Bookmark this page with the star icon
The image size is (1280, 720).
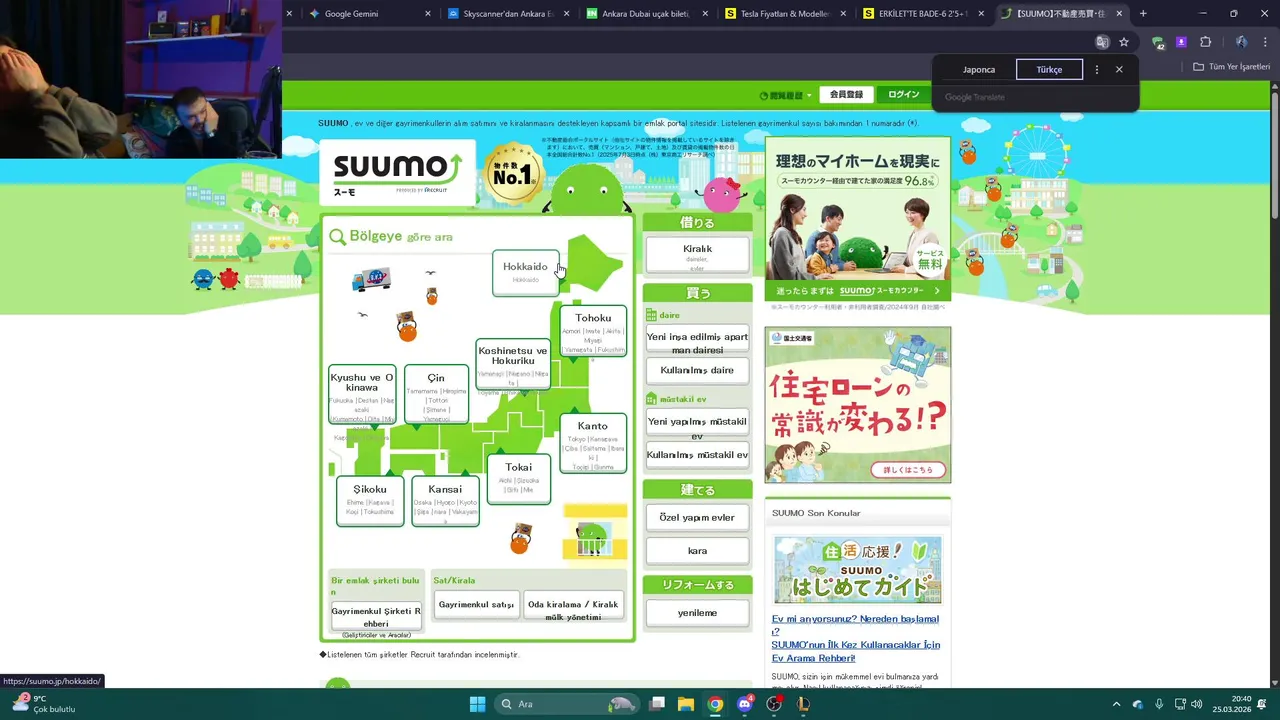click(x=1124, y=42)
